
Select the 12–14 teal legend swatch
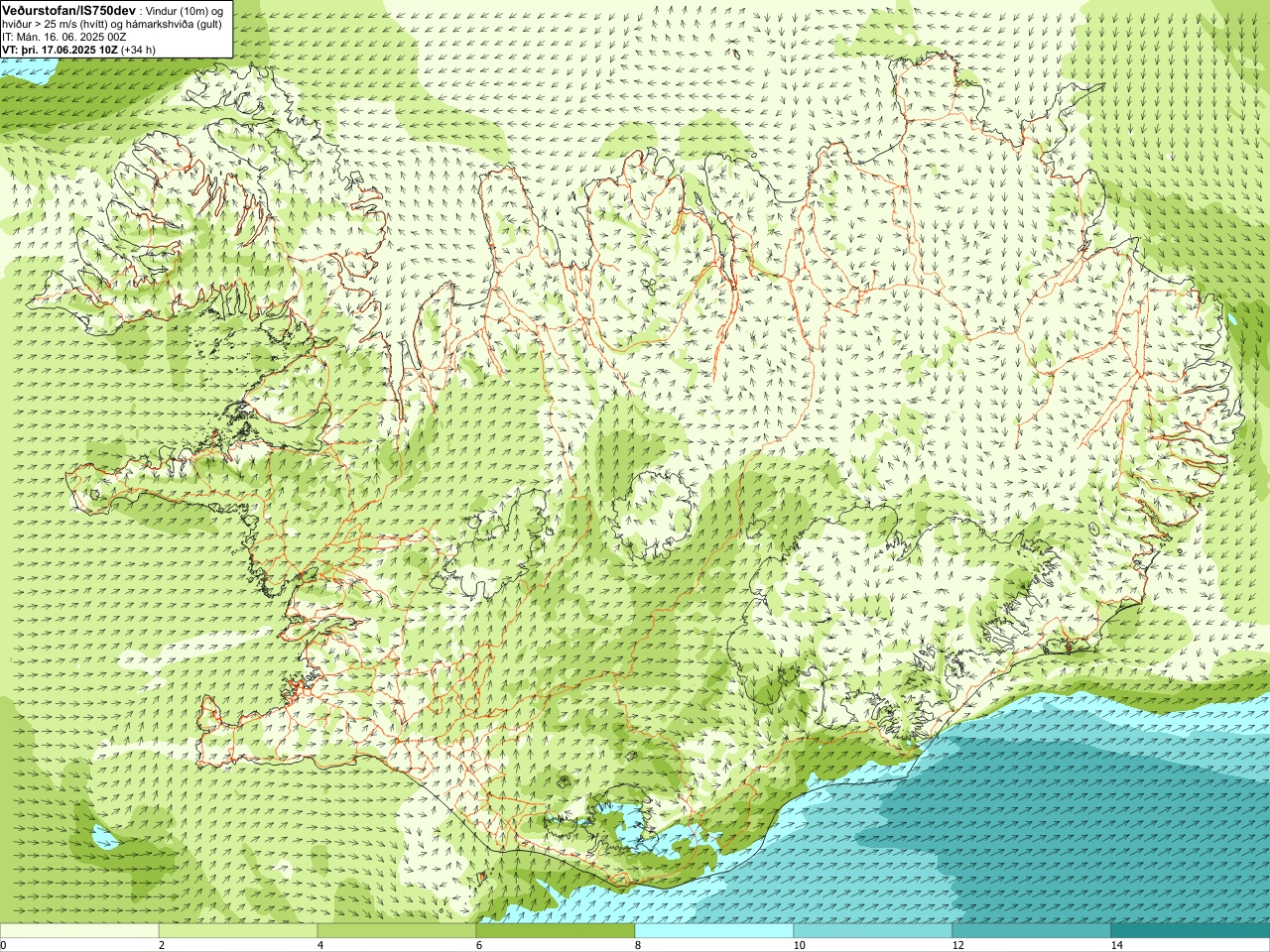click(x=1032, y=931)
